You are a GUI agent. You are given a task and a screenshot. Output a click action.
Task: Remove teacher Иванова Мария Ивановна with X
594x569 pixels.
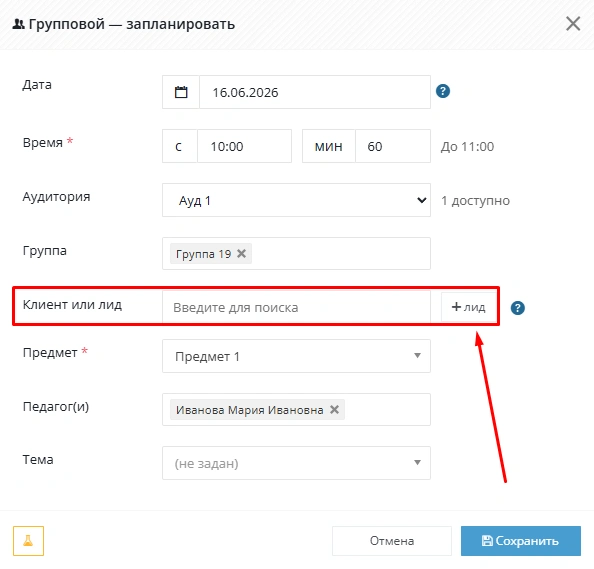[334, 410]
